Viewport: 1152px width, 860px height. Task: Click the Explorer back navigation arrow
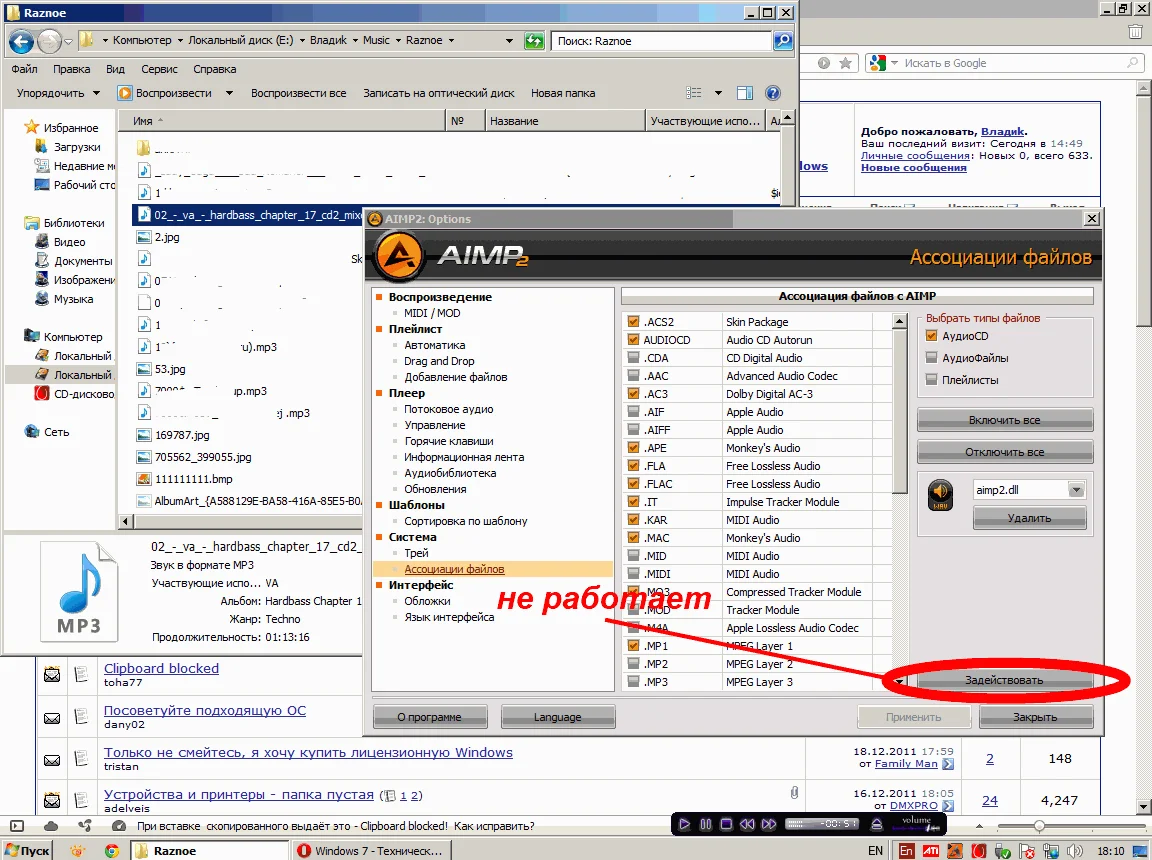click(21, 41)
